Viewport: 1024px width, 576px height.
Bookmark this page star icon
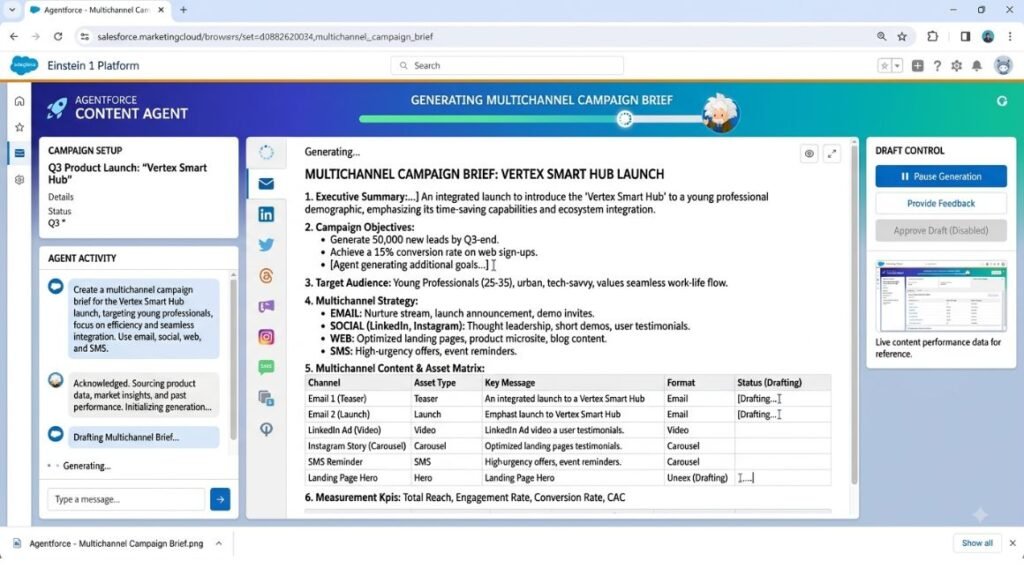point(903,37)
